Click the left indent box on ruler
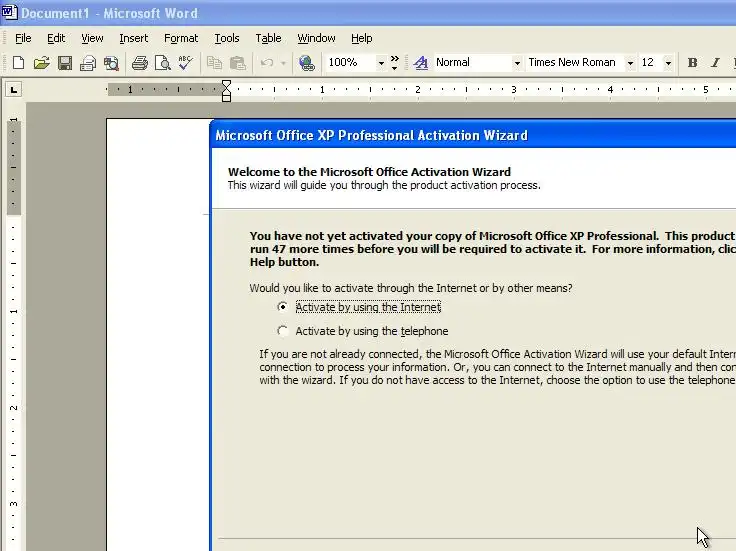This screenshot has height=551, width=736. click(226, 98)
